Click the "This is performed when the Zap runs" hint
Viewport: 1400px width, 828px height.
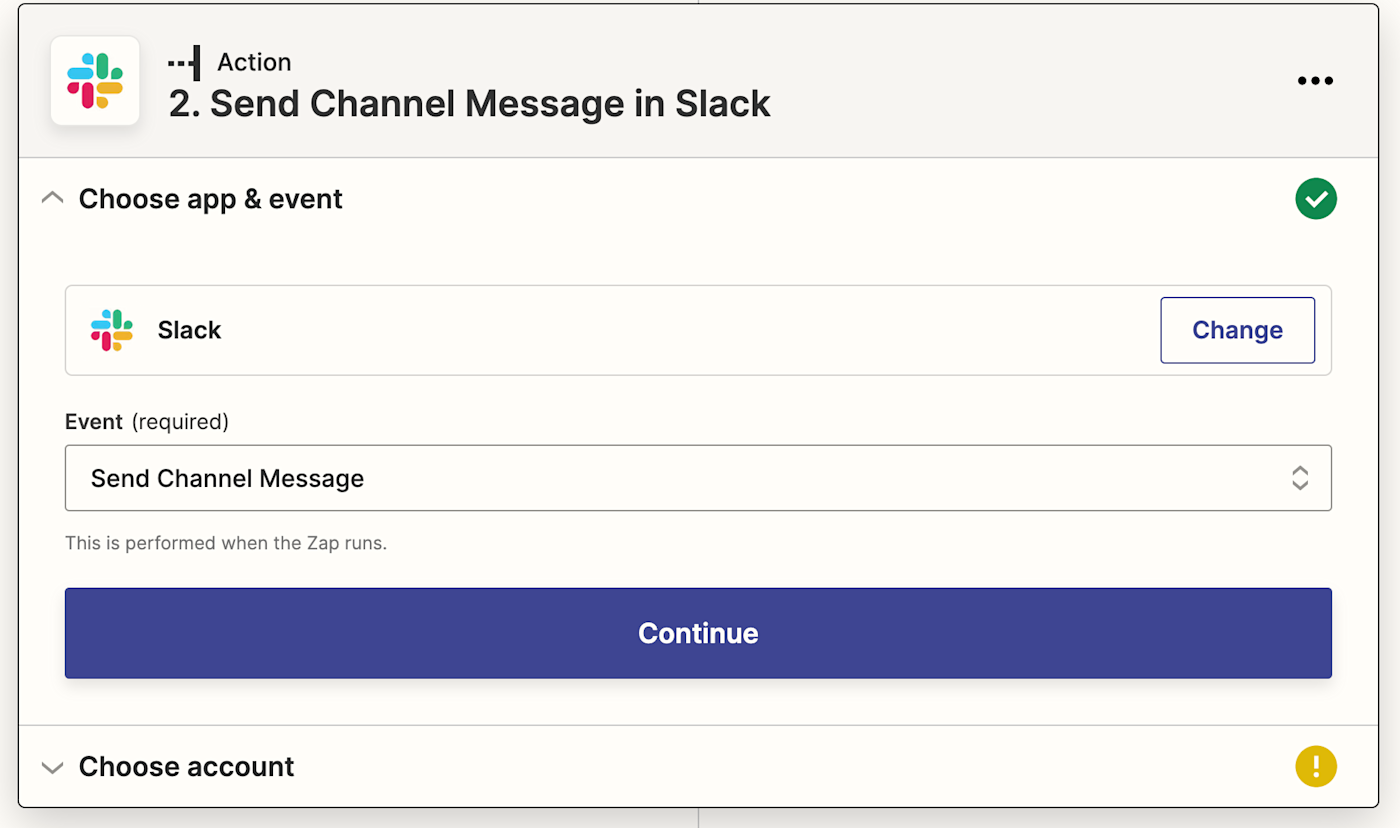pyautogui.click(x=226, y=544)
